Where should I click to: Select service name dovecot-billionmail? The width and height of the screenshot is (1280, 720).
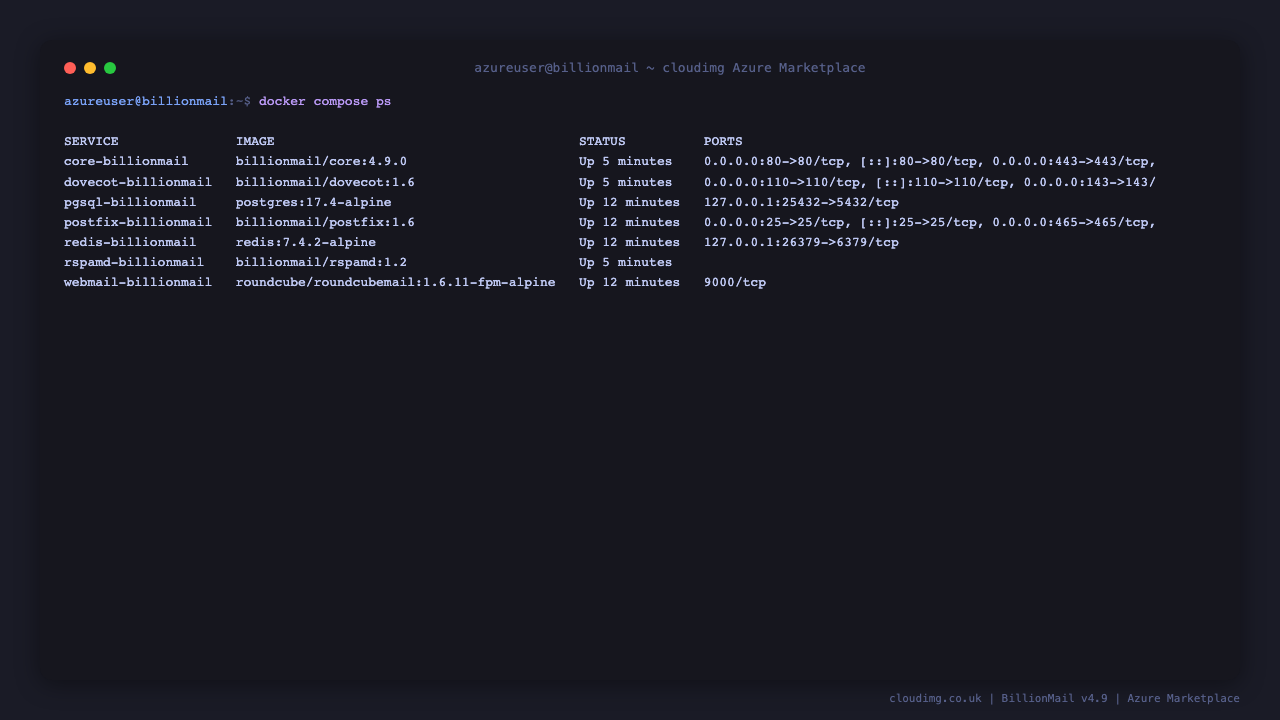coord(138,182)
